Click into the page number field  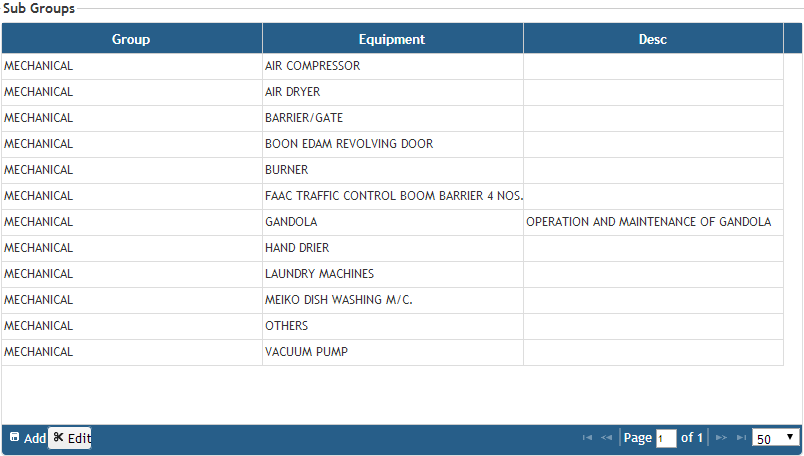pyautogui.click(x=666, y=439)
